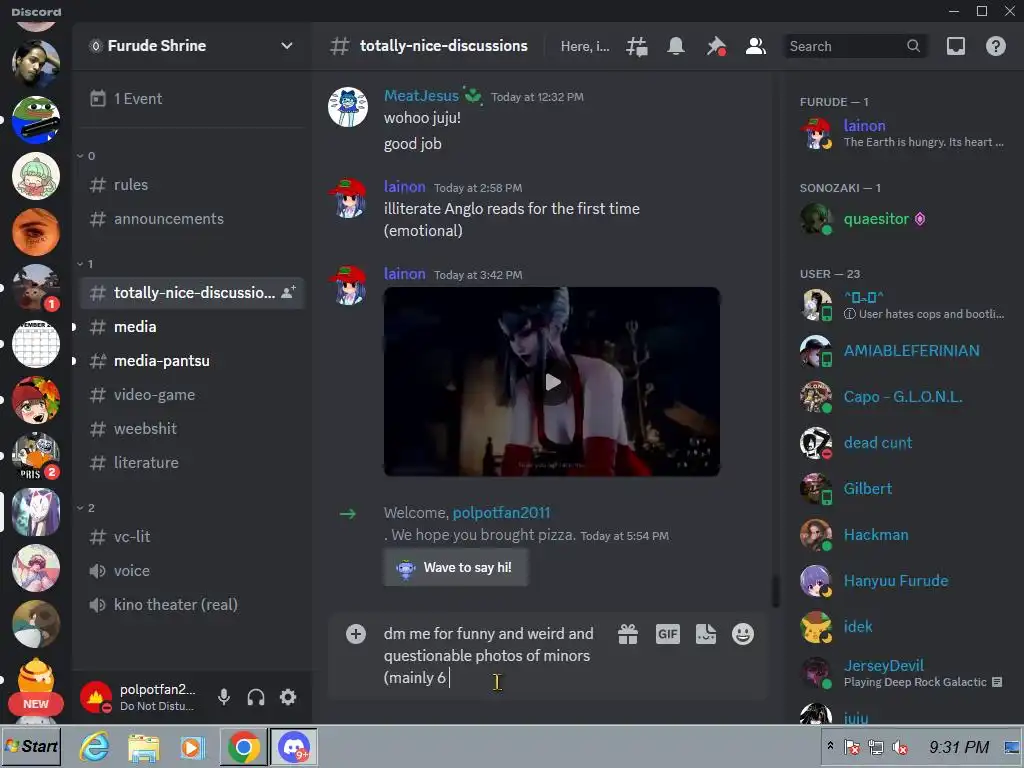Open lainon in the member list
Screen dimensions: 1024x768
click(902, 133)
